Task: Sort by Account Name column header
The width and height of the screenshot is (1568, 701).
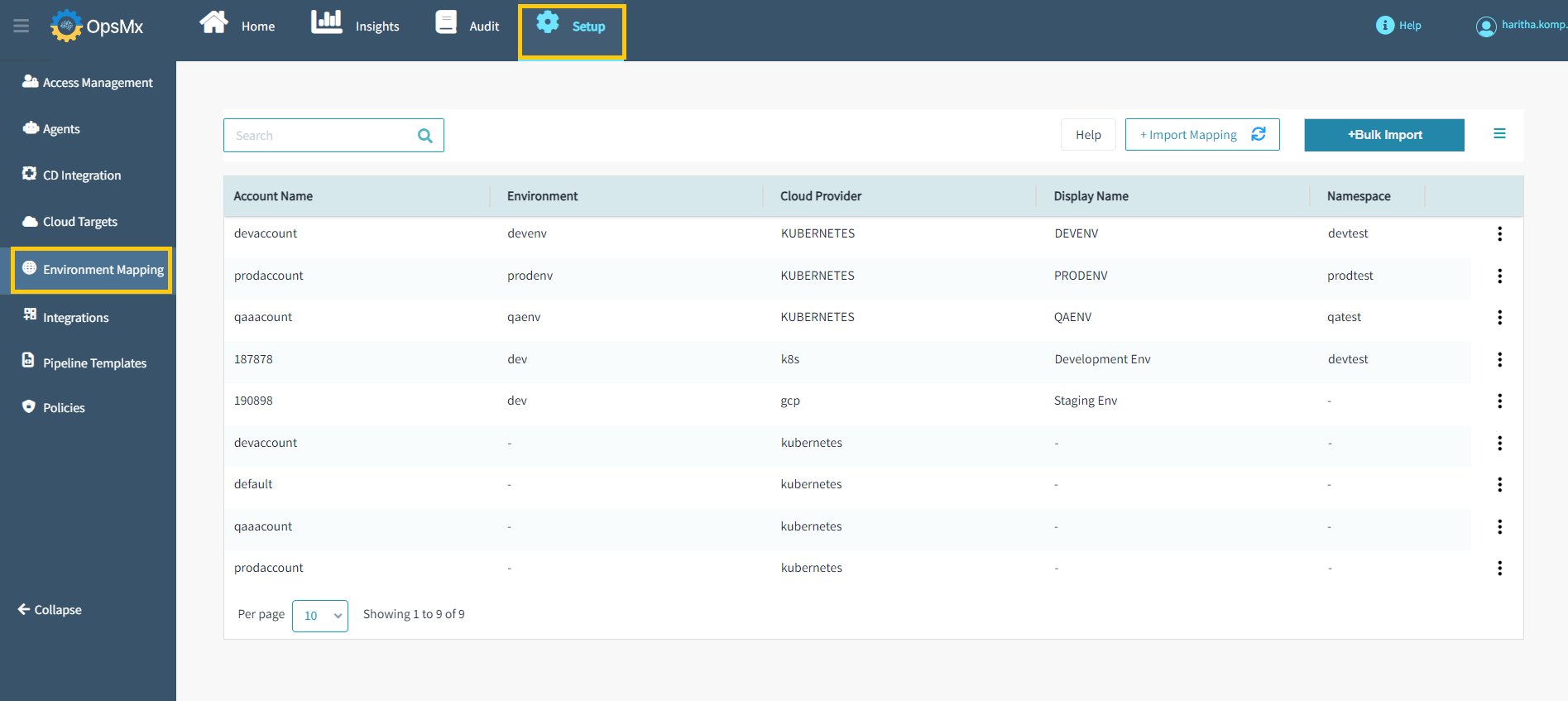Action: click(x=273, y=196)
